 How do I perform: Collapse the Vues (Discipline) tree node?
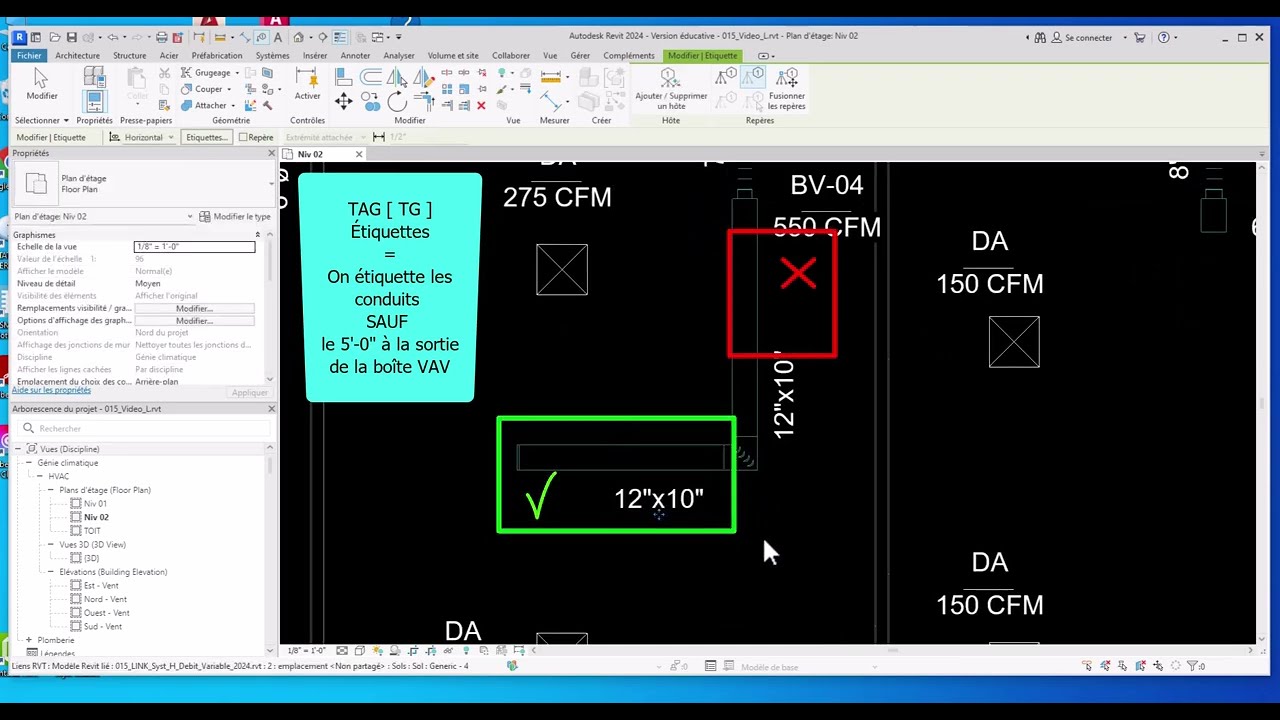tap(18, 449)
